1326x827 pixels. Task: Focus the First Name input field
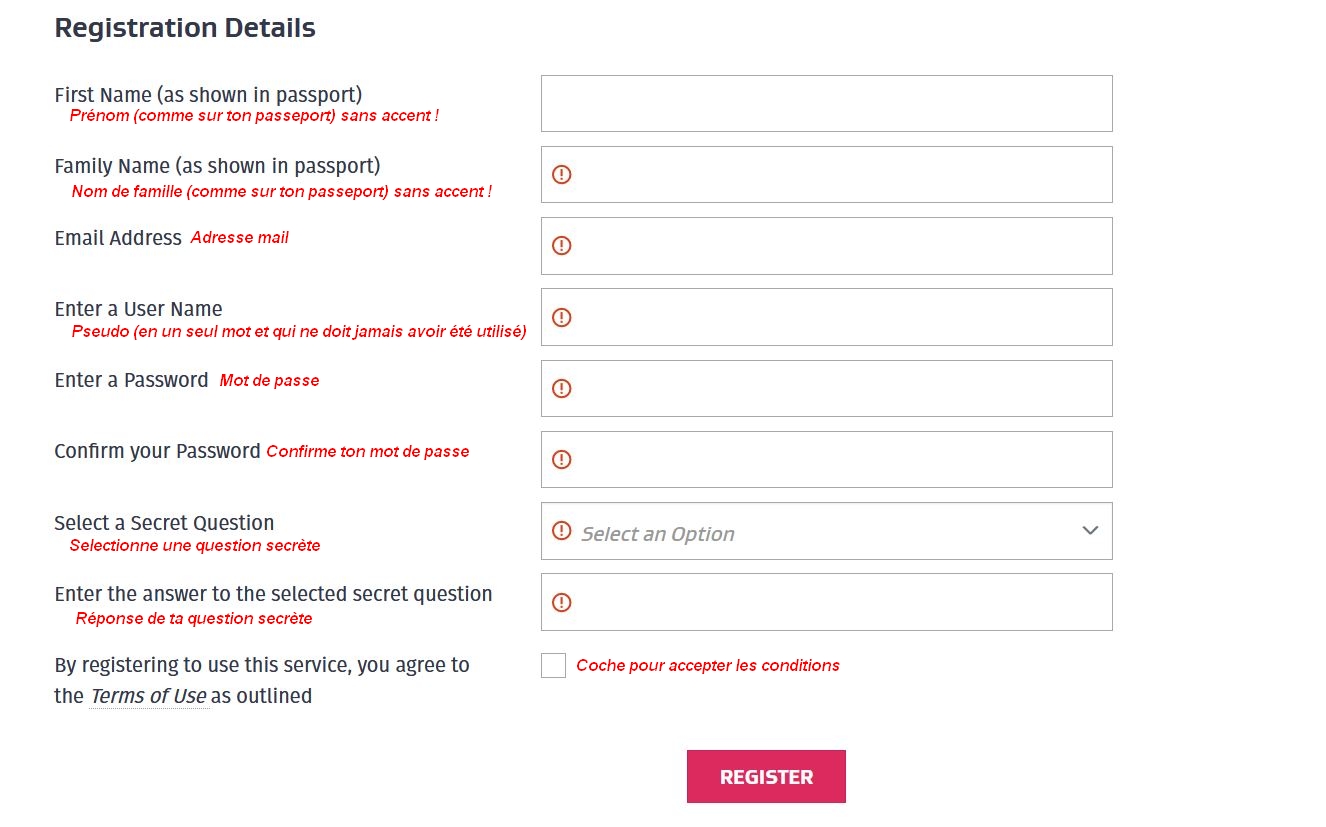[x=826, y=103]
